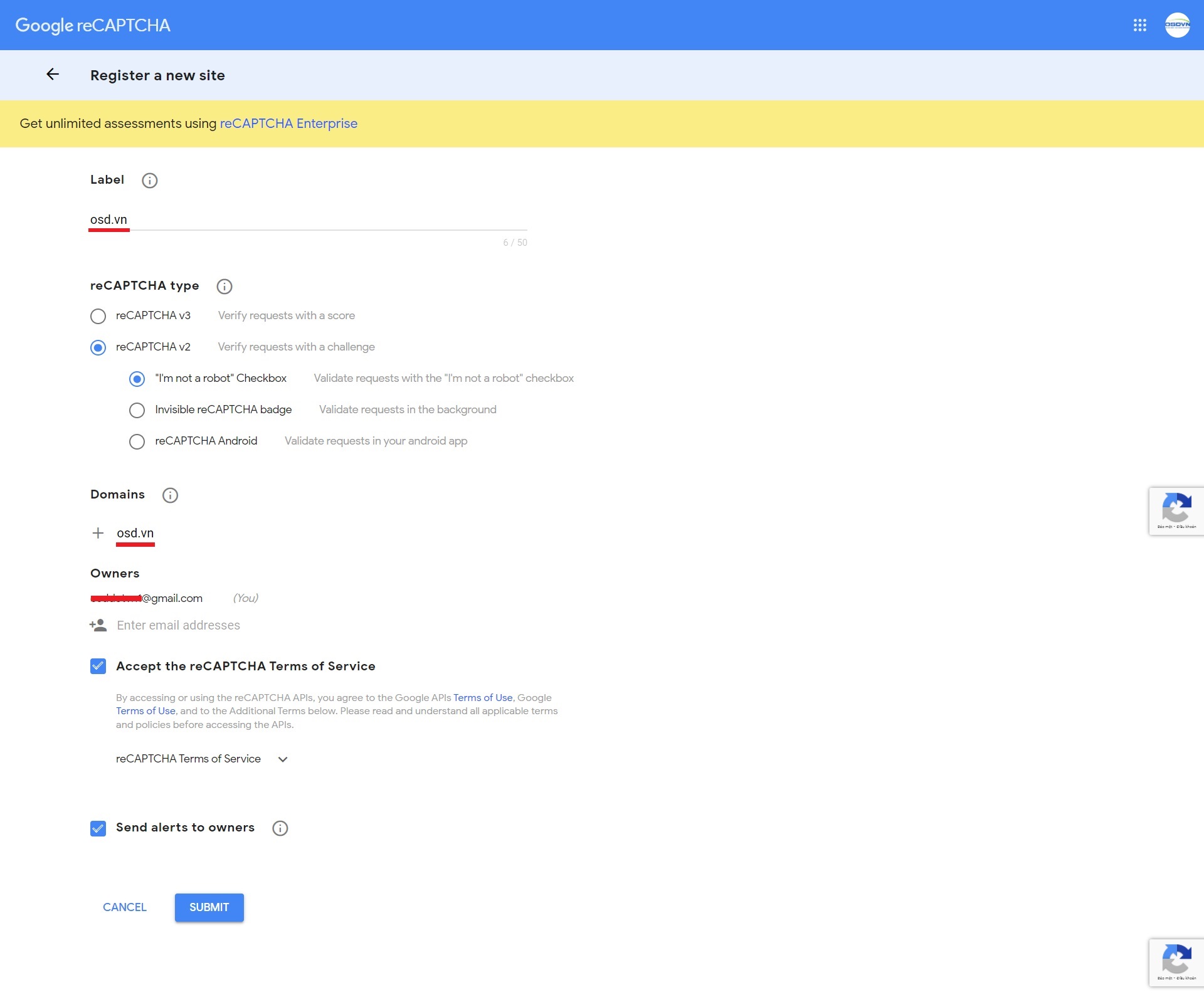The width and height of the screenshot is (1204, 997).
Task: Click the "Owners" section heading
Action: tap(115, 573)
